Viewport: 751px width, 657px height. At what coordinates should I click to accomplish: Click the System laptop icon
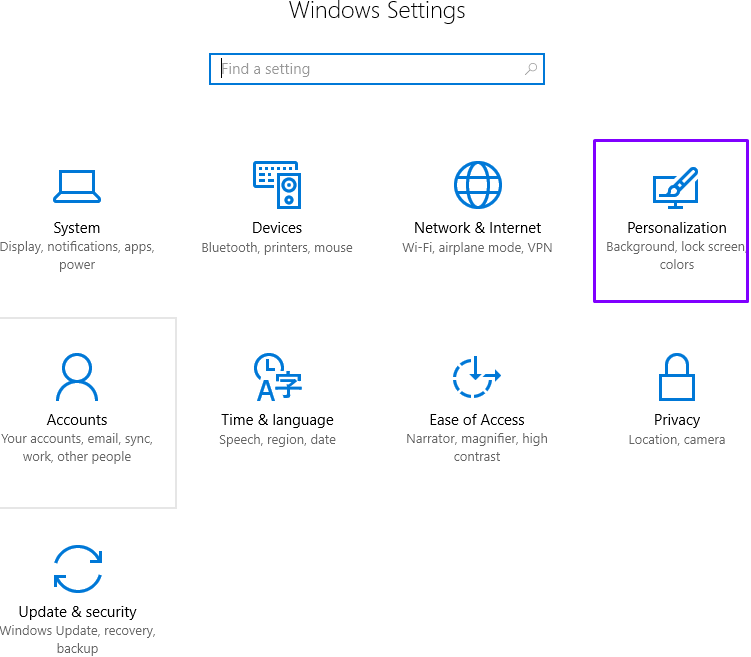tap(77, 185)
